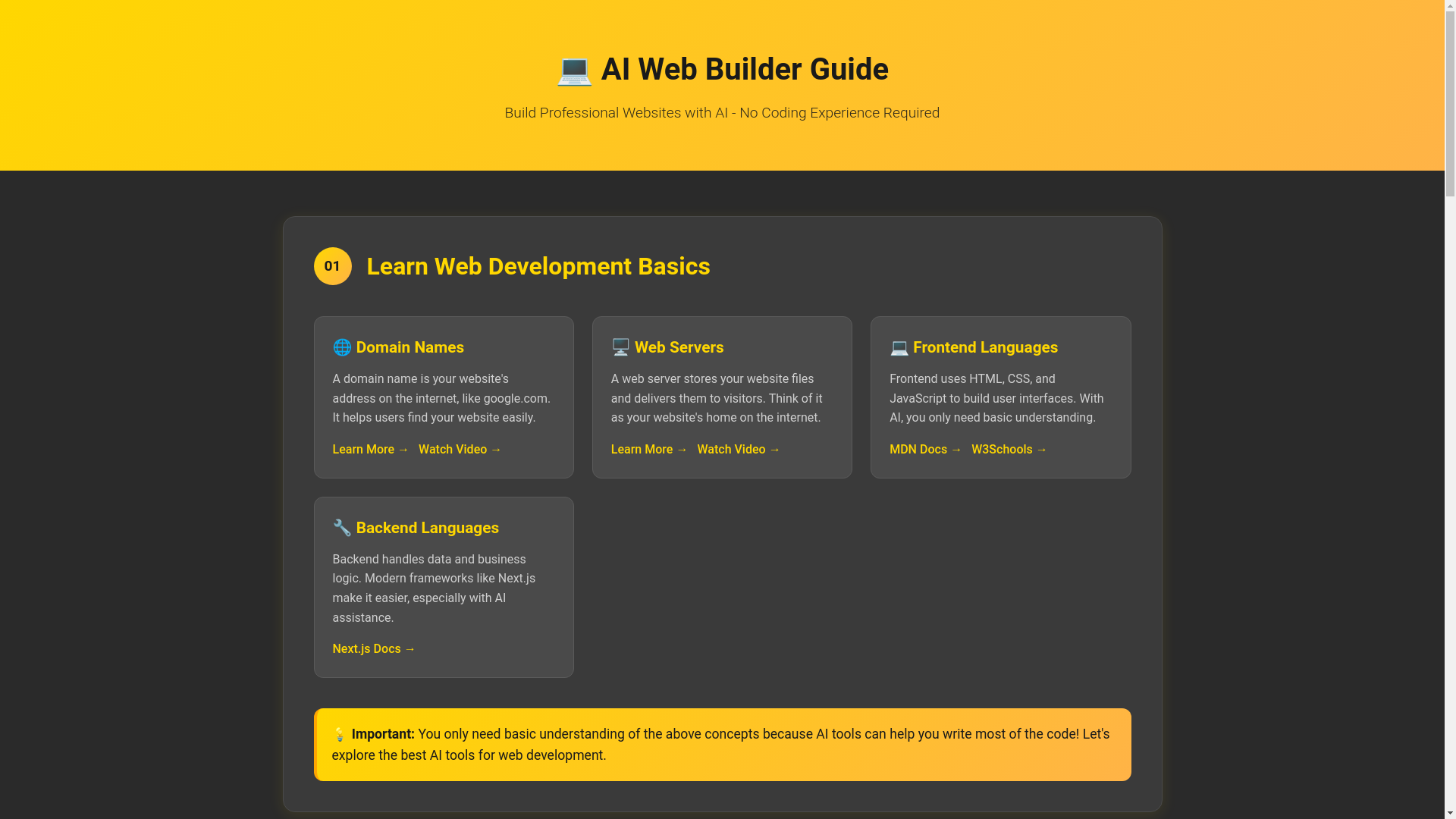
Task: Open Watch Video link under Web Servers
Action: [739, 450]
